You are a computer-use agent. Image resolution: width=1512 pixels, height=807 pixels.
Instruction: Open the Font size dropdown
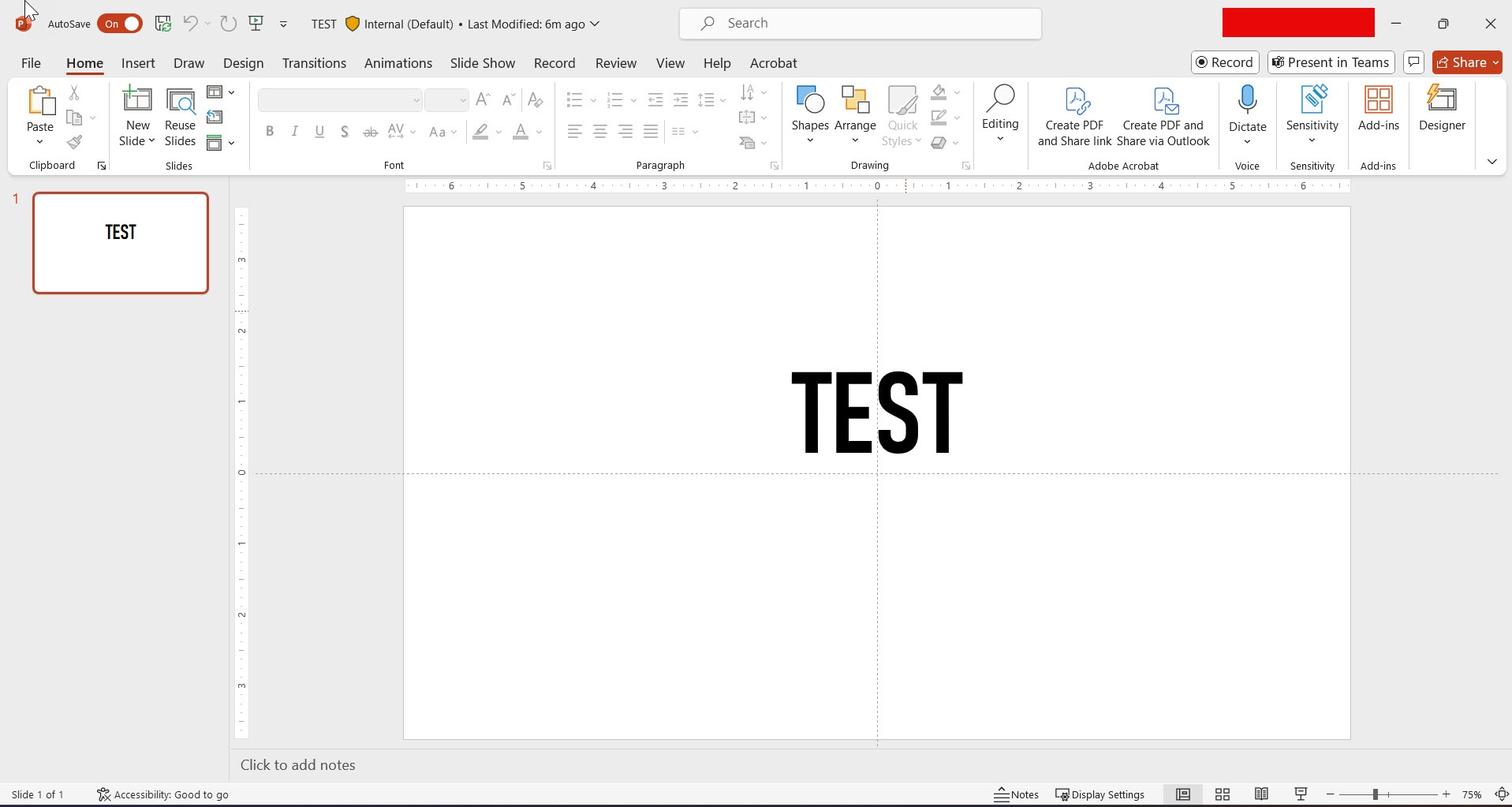click(x=462, y=100)
